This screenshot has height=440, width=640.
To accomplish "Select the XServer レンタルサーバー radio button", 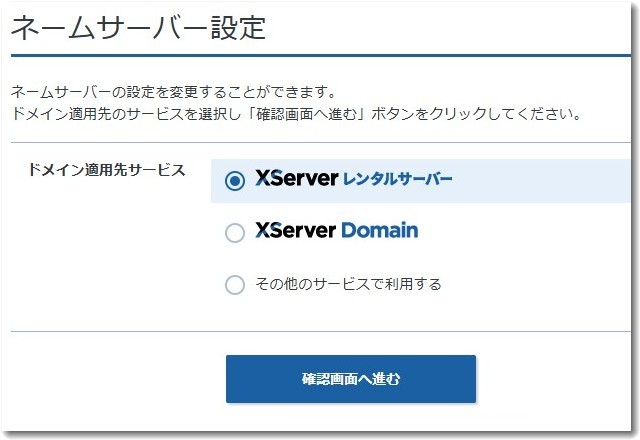I will [x=235, y=181].
